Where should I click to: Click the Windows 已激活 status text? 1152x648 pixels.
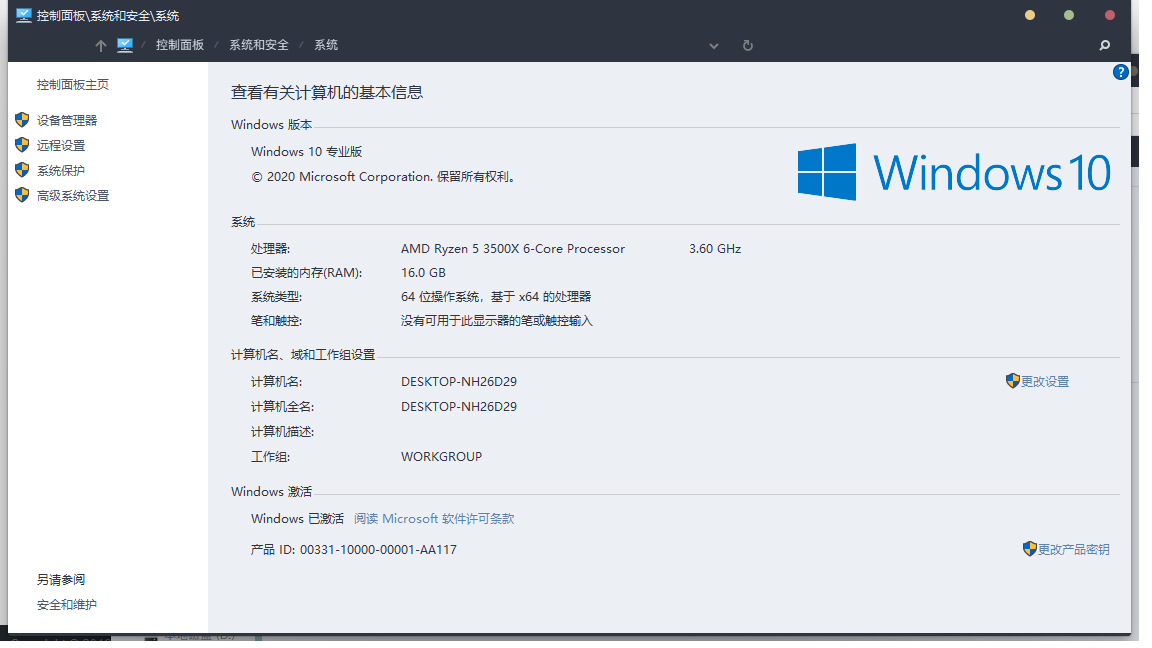298,519
